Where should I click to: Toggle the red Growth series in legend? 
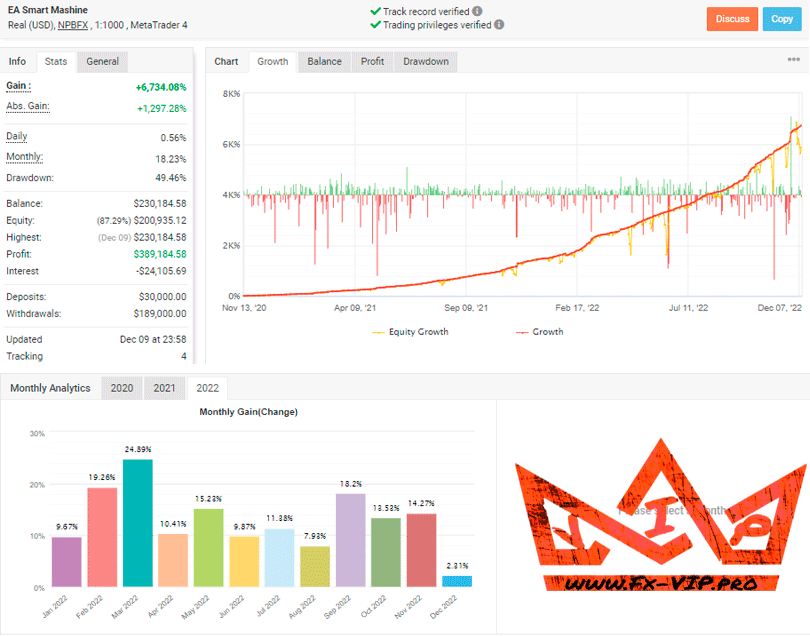click(x=540, y=332)
